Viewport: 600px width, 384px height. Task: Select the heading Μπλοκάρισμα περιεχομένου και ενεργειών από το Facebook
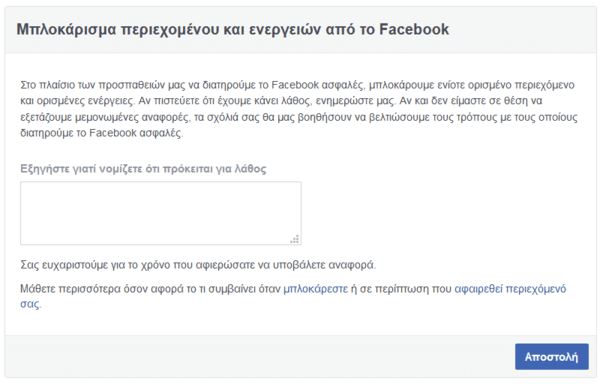[233, 29]
